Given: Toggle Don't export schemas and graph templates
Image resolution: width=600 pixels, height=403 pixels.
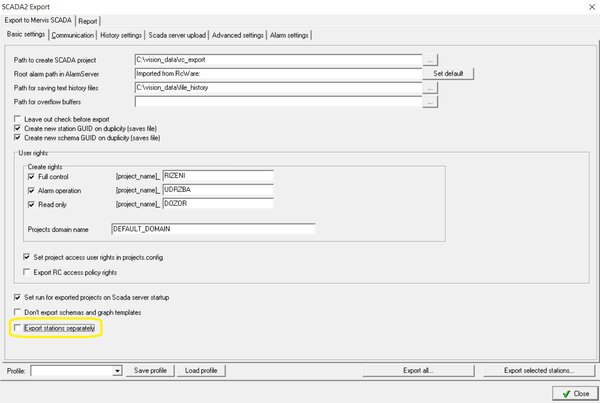Looking at the screenshot, I should tap(16, 313).
